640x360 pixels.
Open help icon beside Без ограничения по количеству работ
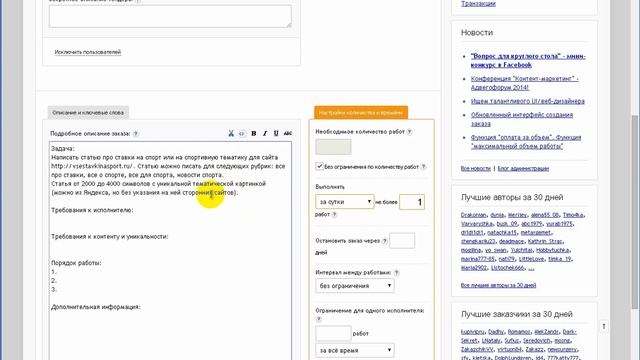pos(423,167)
